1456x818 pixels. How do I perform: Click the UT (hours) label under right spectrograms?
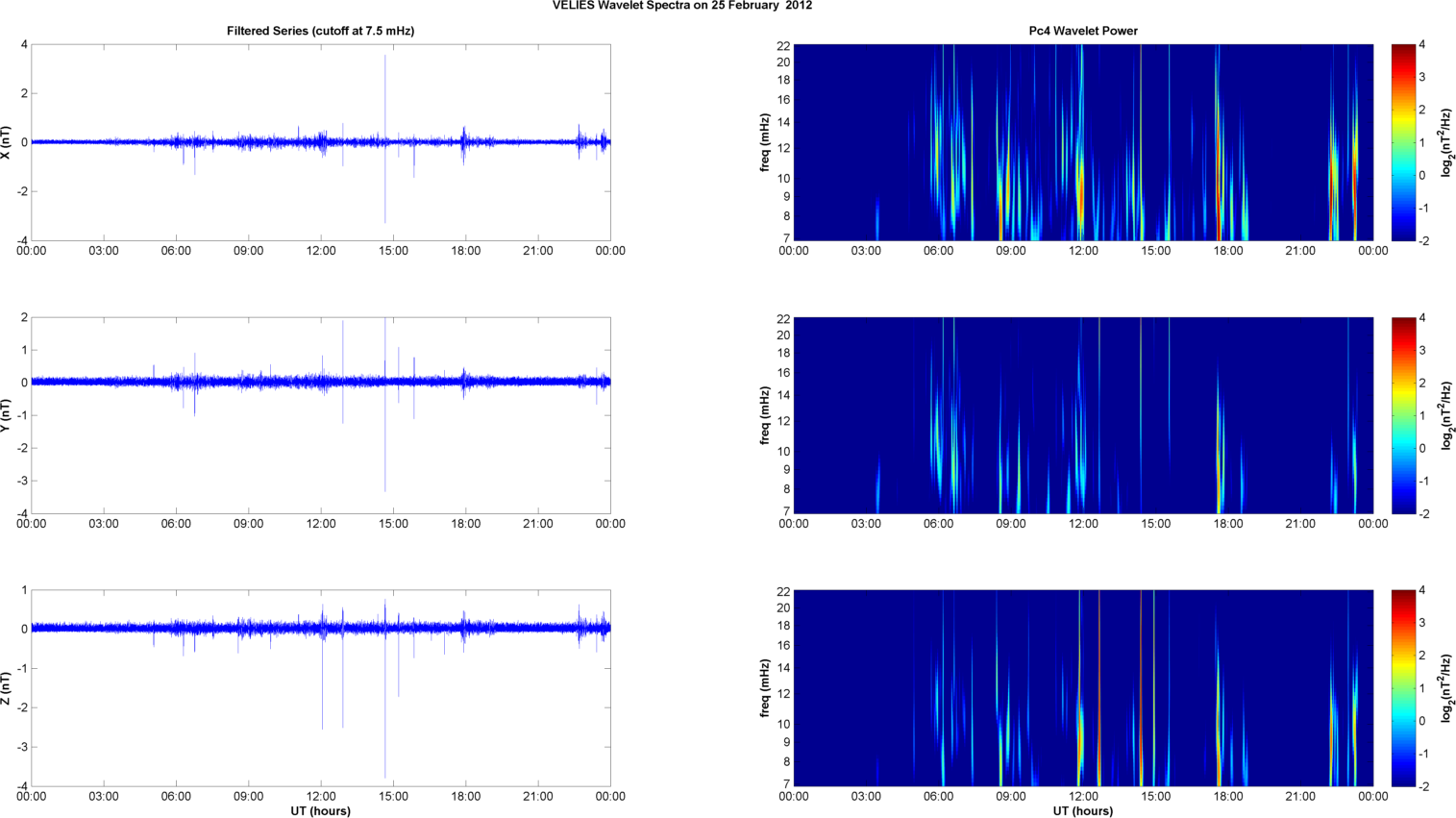(x=1082, y=811)
